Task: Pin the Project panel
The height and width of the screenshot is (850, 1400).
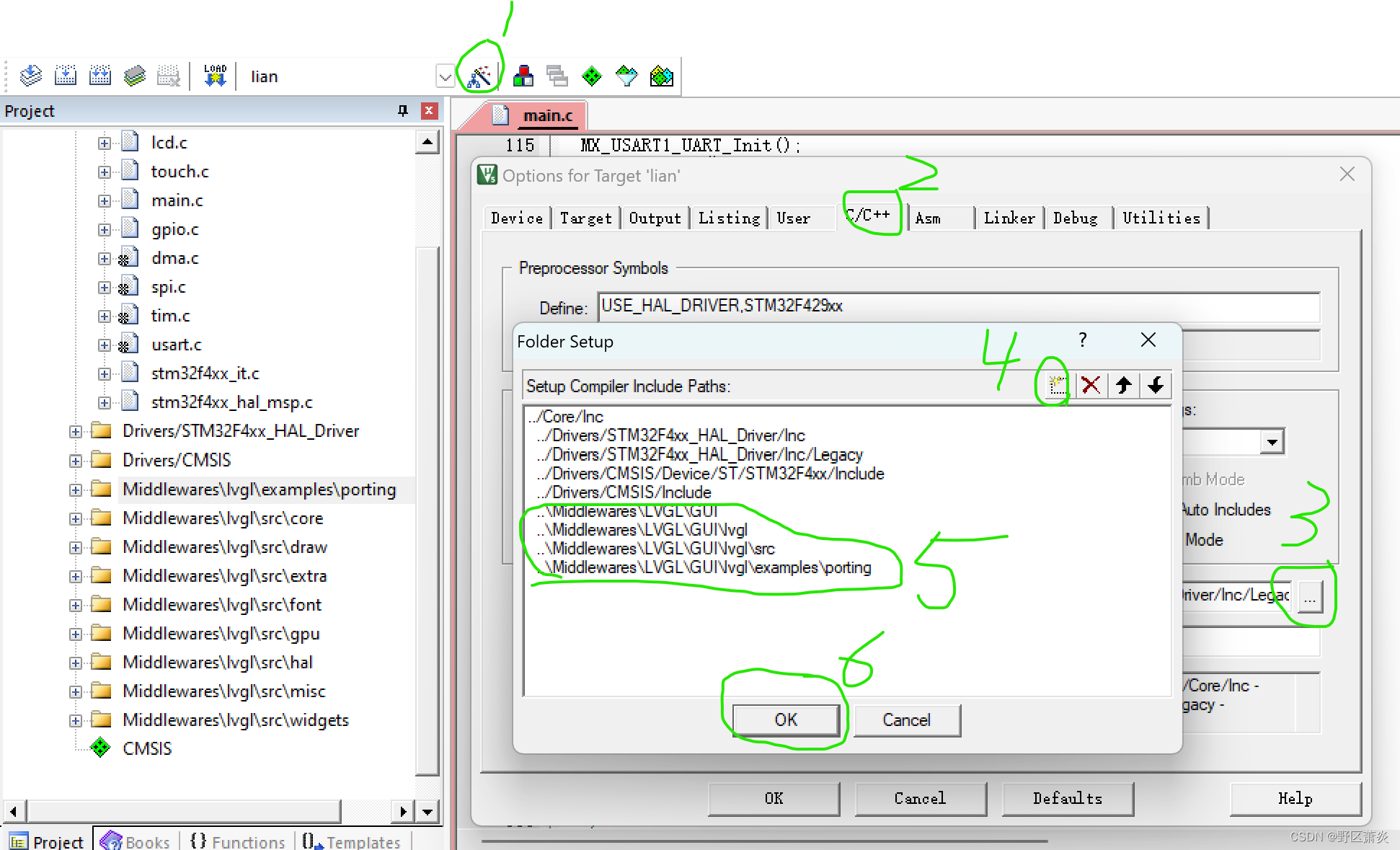Action: 402,110
